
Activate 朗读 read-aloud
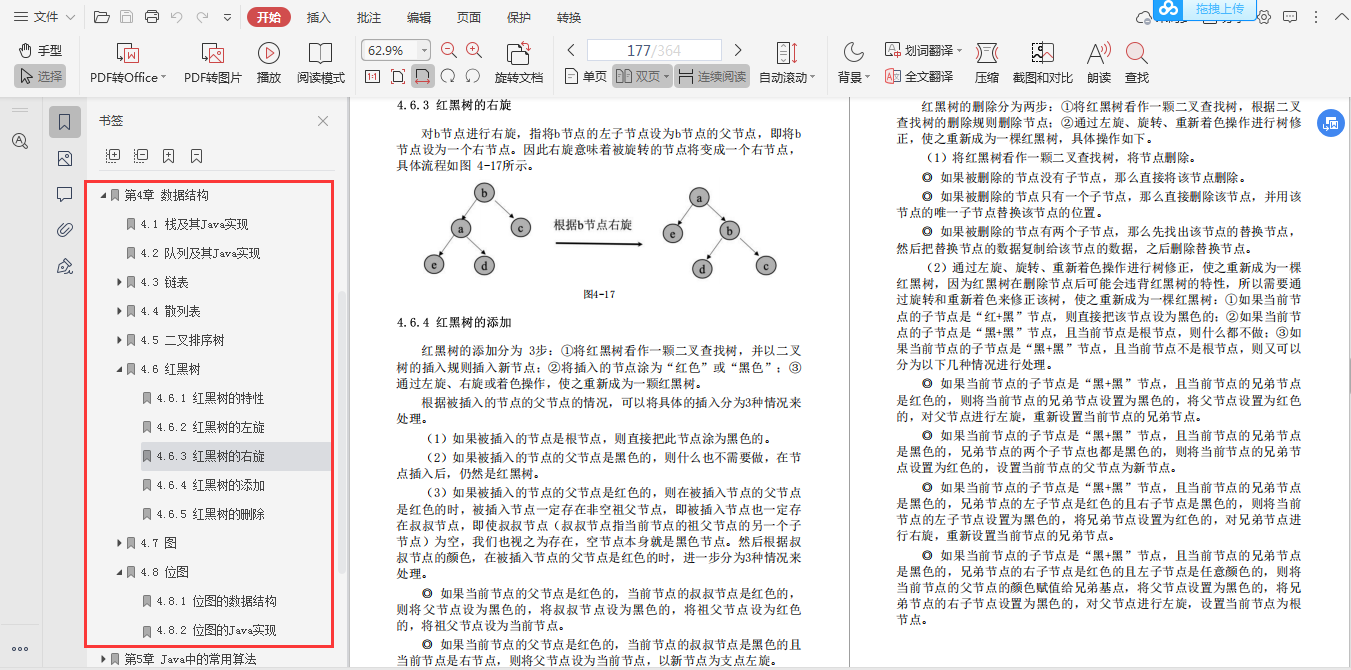1097,62
